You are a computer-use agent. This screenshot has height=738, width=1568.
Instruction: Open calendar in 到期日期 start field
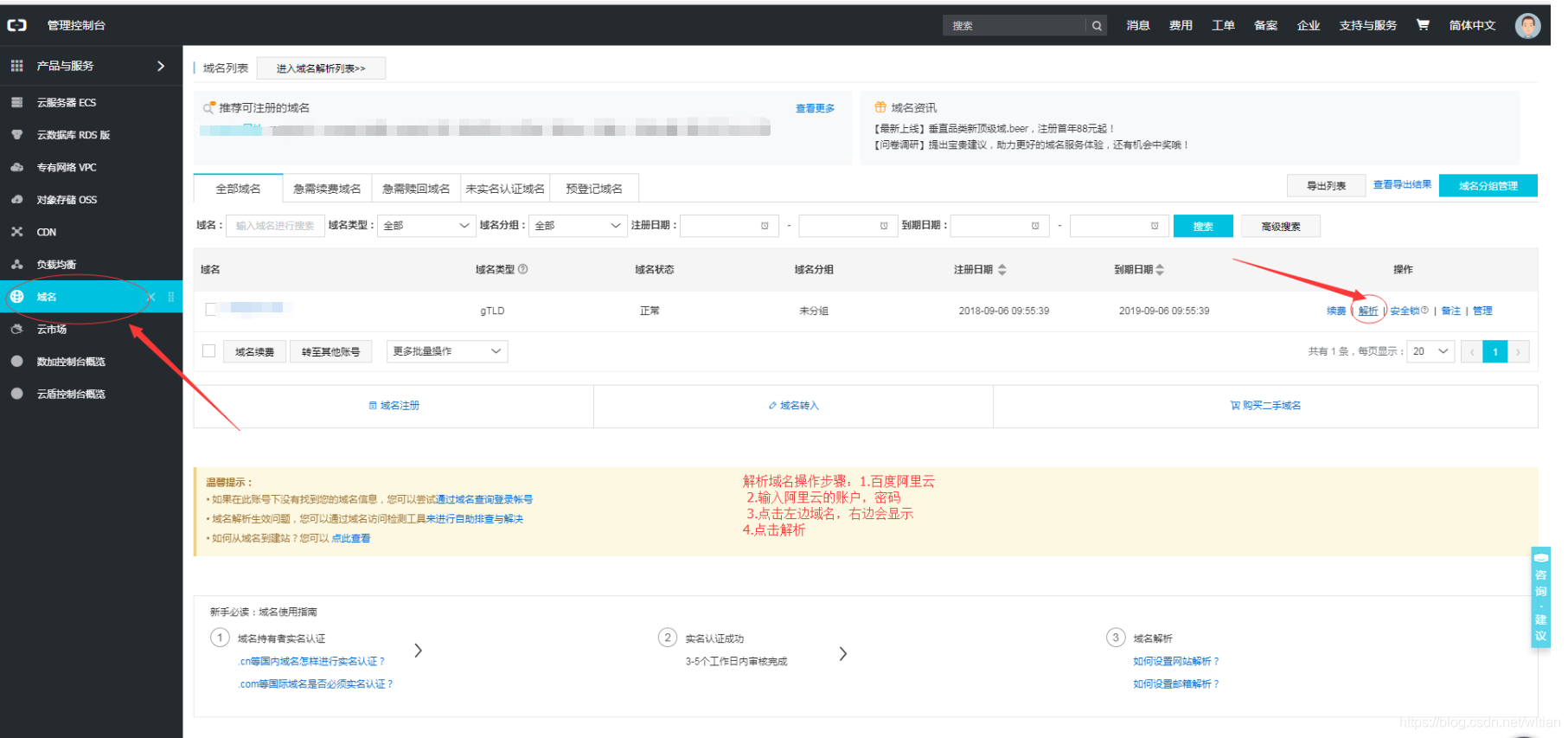(x=1035, y=226)
